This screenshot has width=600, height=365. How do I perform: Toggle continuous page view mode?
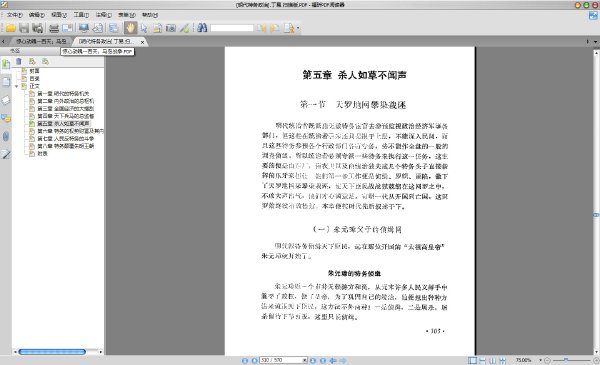coord(483,360)
